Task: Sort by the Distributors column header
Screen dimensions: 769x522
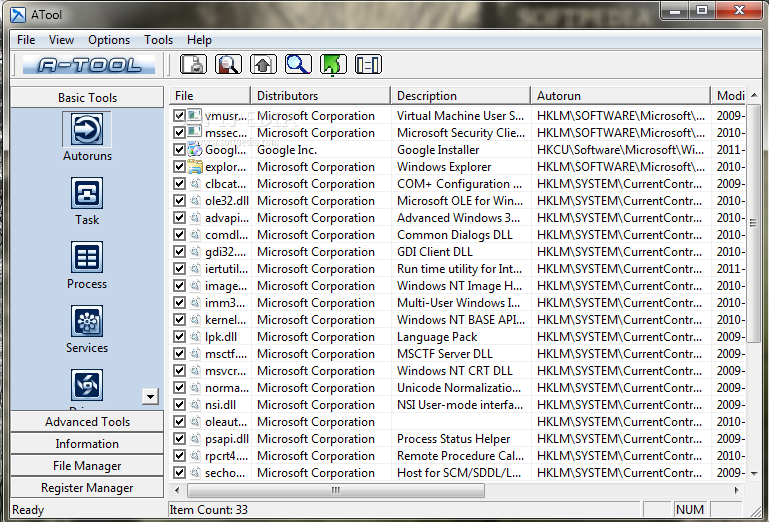Action: [x=321, y=96]
